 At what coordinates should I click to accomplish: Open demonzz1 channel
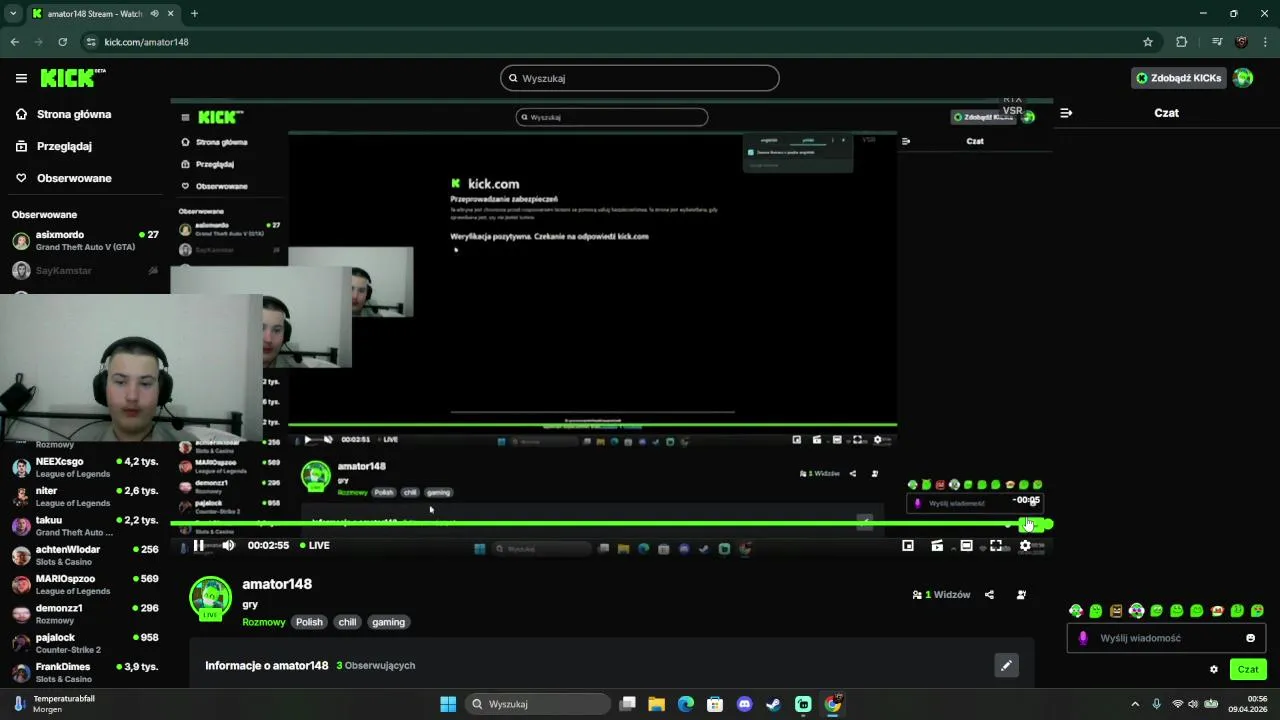[x=85, y=614]
